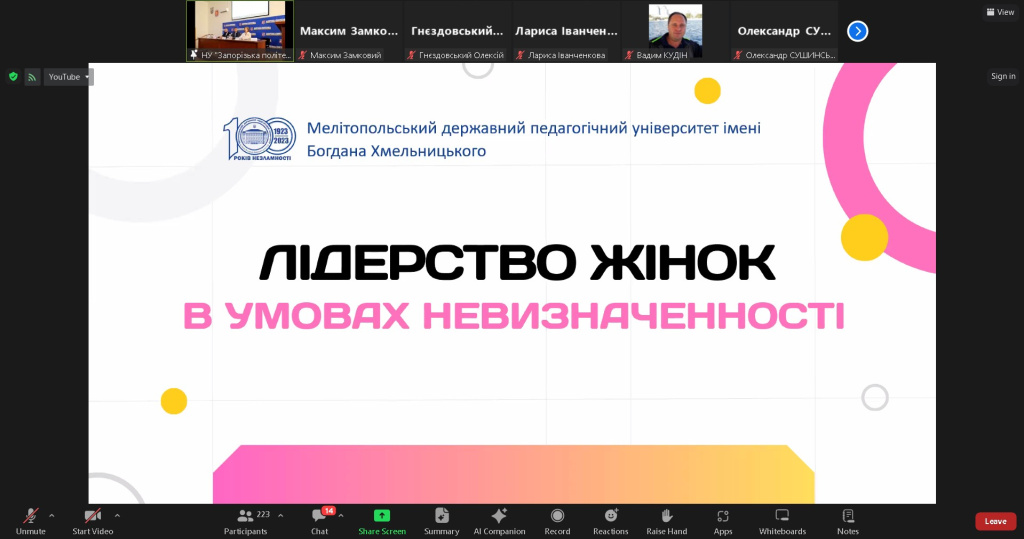The width and height of the screenshot is (1024, 539).
Task: Click the Sign in button
Action: pyautogui.click(x=1003, y=76)
